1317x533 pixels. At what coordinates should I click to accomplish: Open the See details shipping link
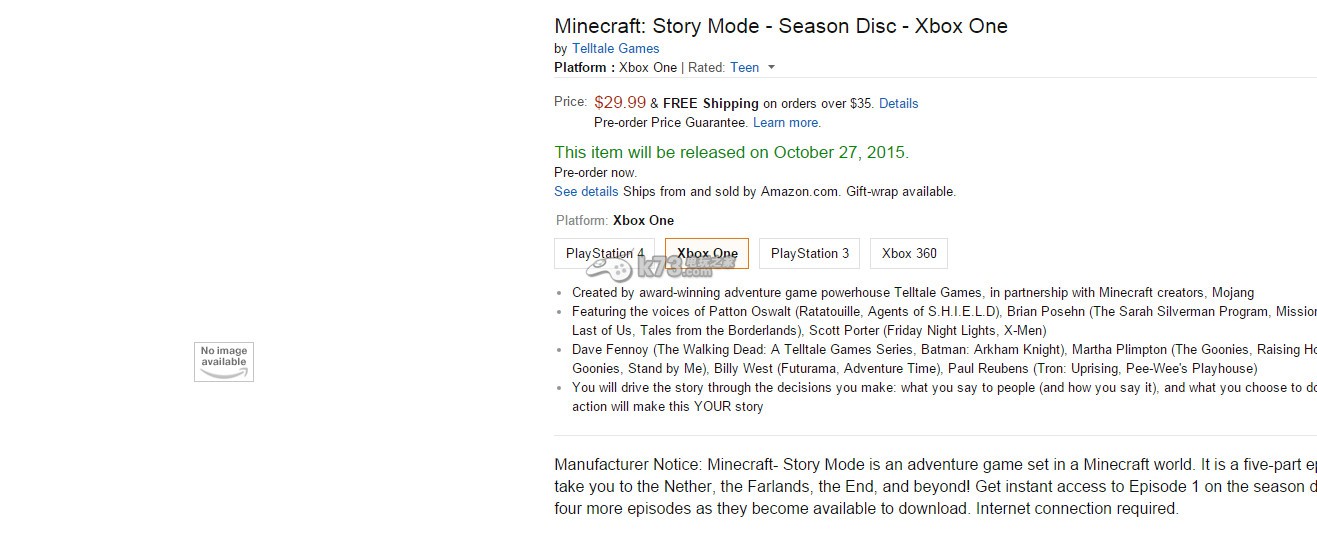coord(586,191)
